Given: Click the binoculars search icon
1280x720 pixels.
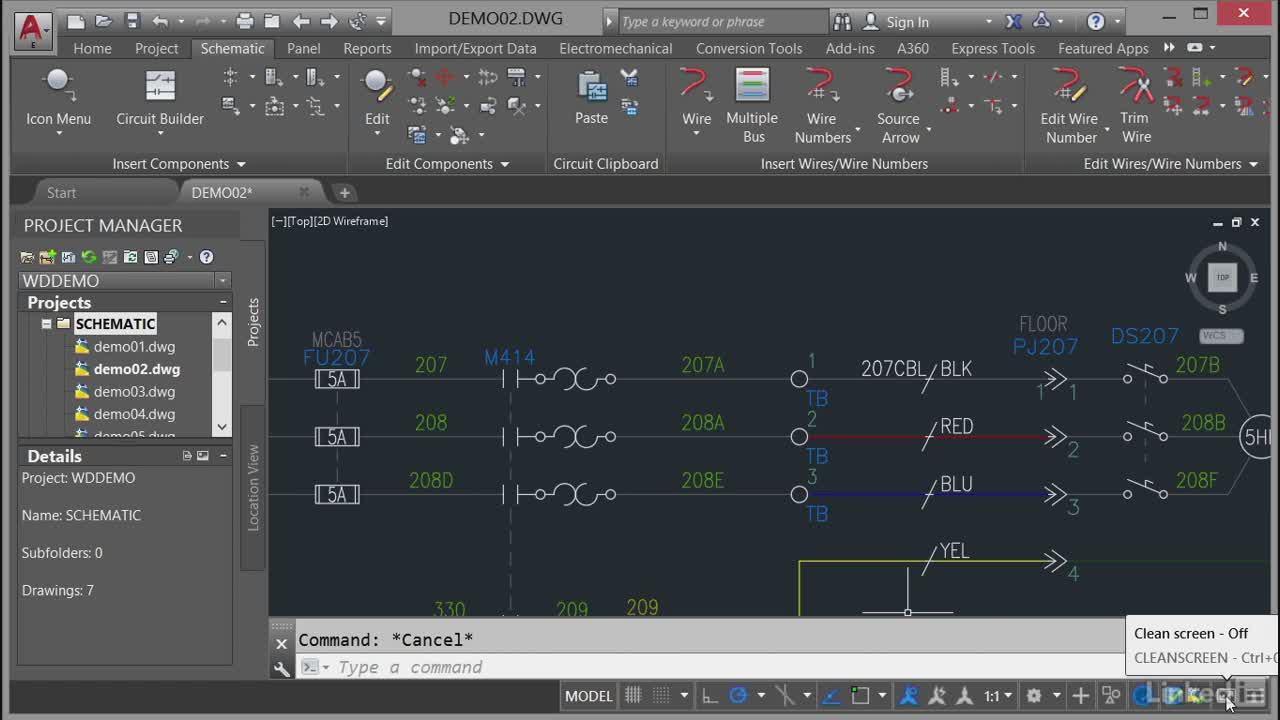Looking at the screenshot, I should coord(842,21).
